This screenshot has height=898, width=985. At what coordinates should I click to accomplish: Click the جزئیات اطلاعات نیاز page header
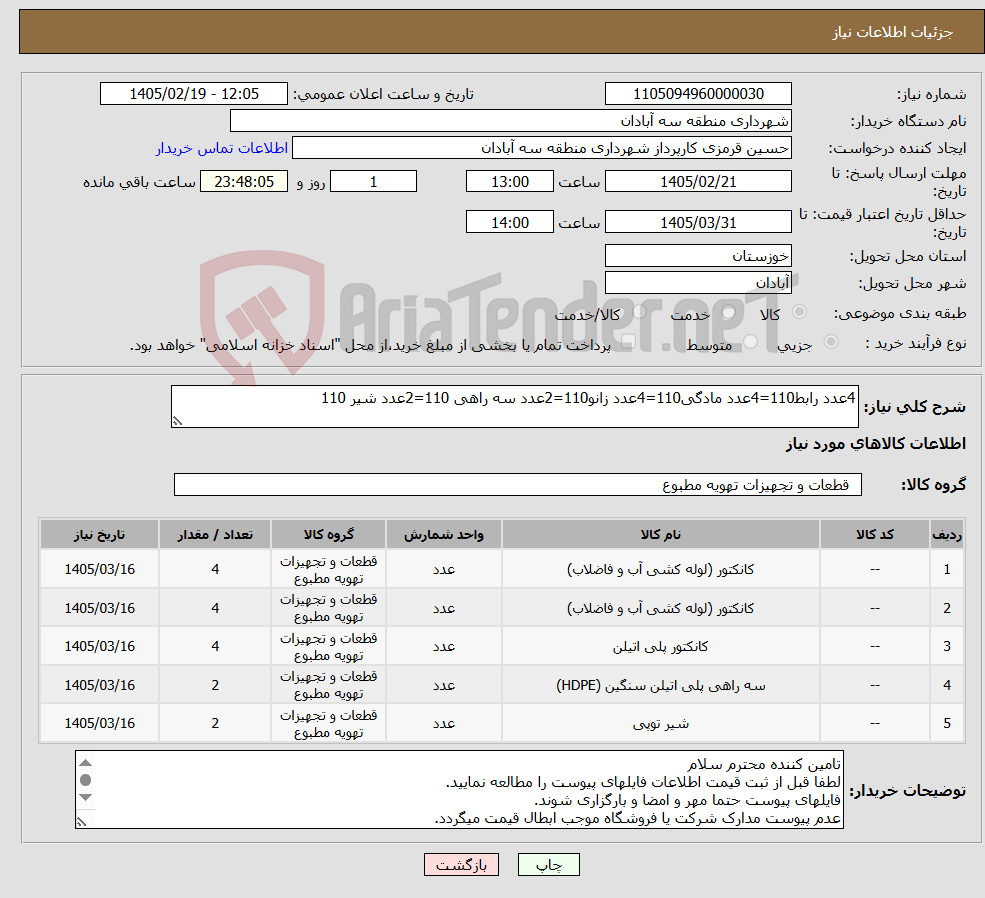coord(893,32)
